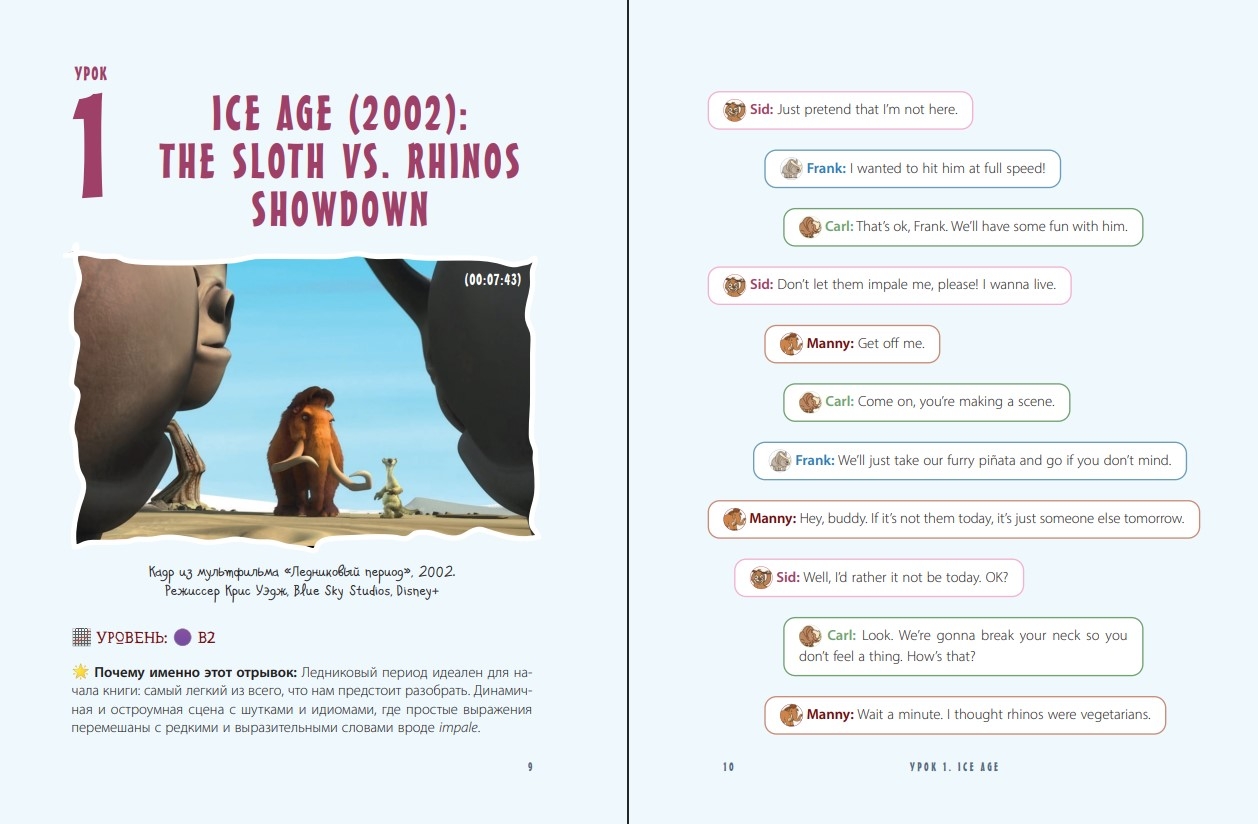
Task: Click the page number 9
Action: pyautogui.click(x=530, y=767)
